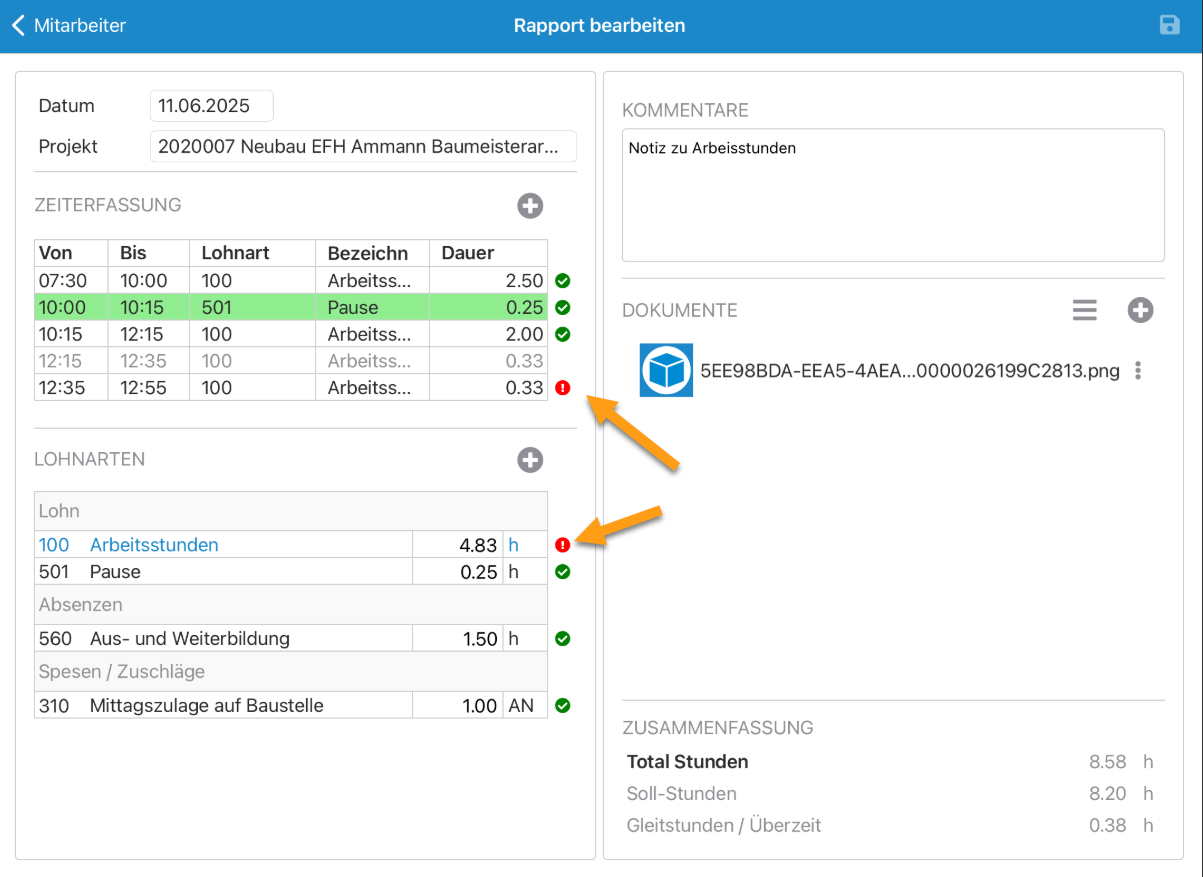
Task: Open the Dokumente list menu icon
Action: tap(1085, 310)
